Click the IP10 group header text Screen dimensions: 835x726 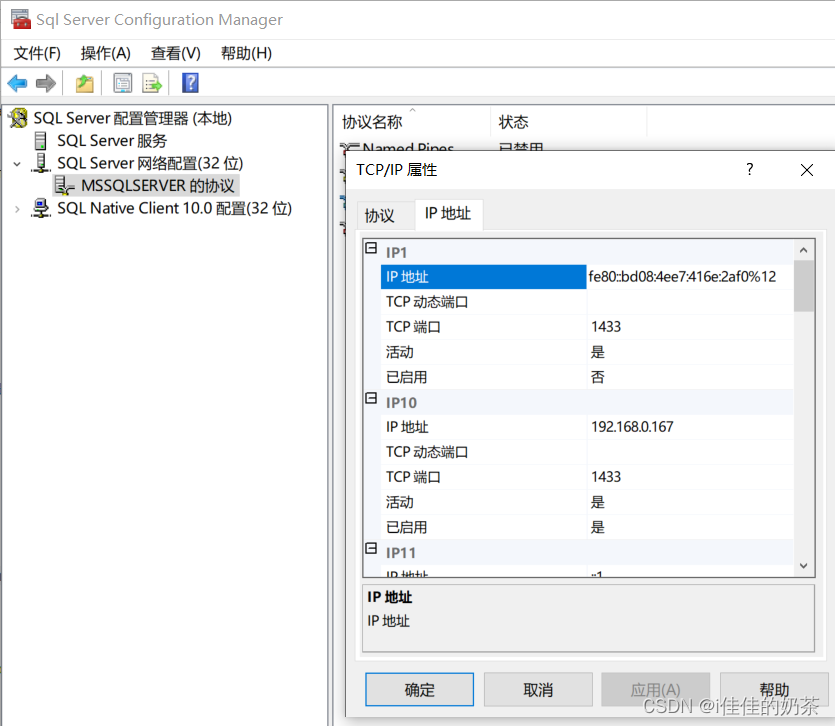tap(402, 403)
